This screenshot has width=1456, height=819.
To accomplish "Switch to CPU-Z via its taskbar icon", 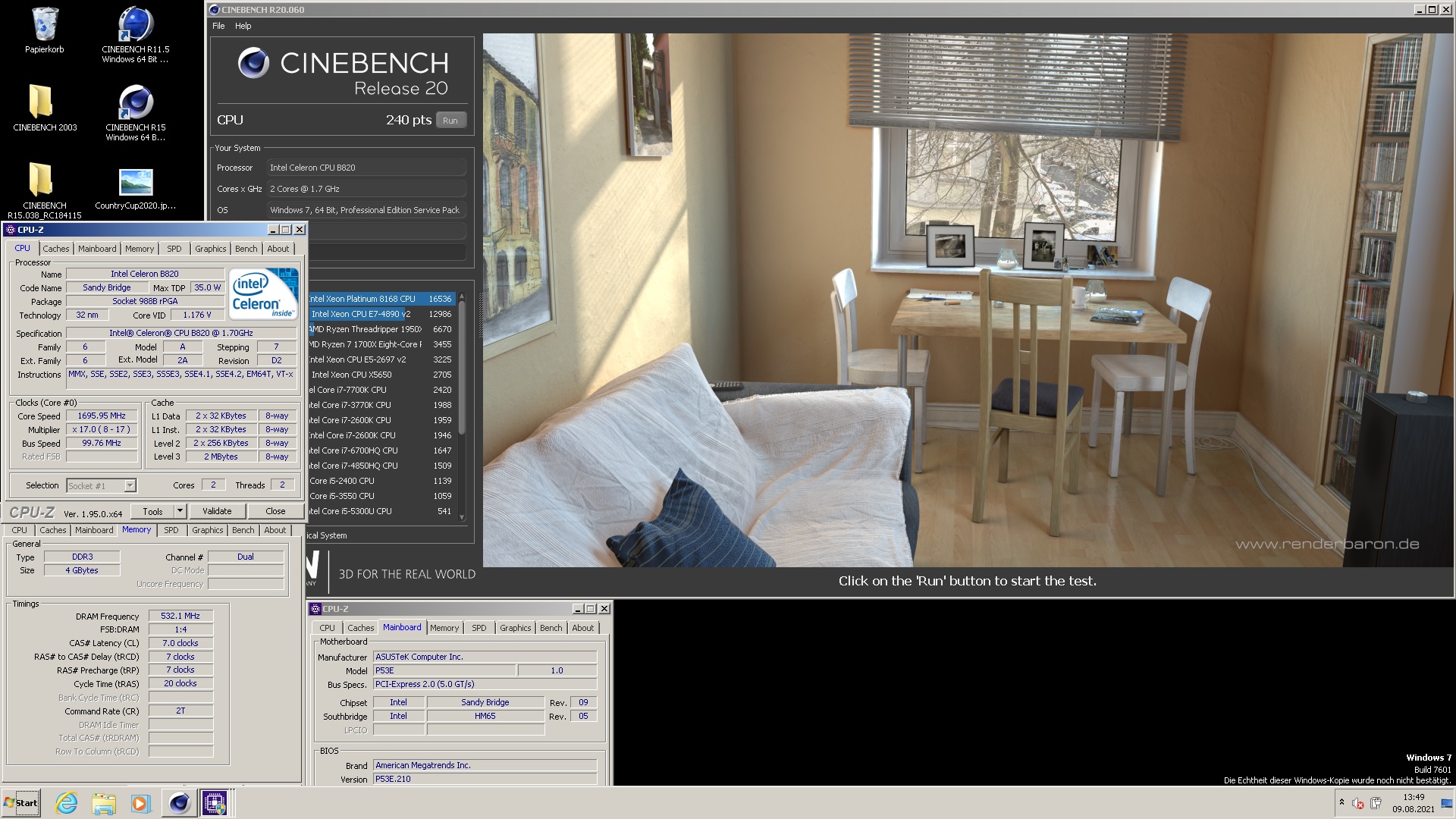I will [x=215, y=803].
